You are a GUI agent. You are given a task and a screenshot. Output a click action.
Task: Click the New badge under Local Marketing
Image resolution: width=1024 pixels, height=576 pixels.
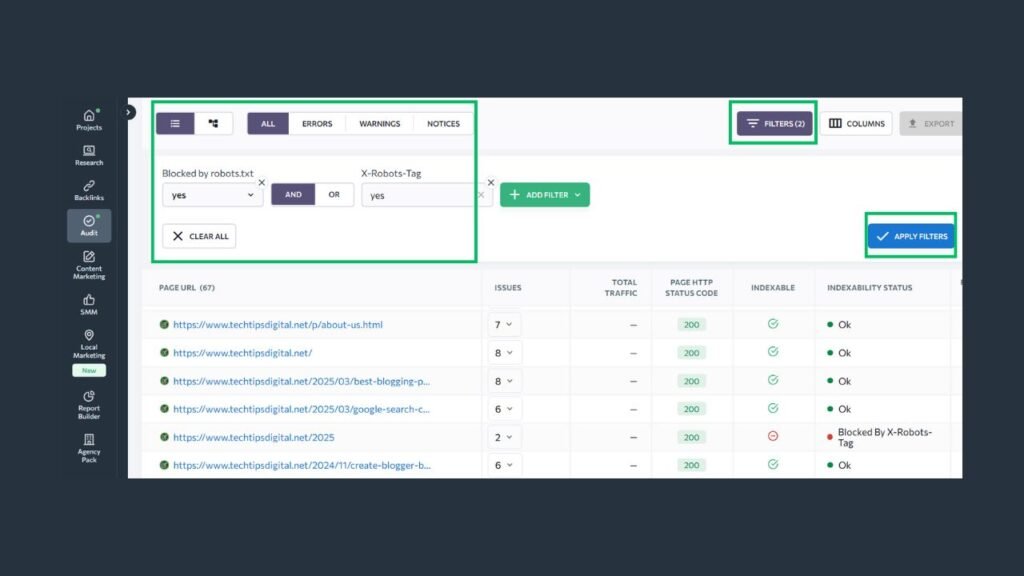point(89,370)
